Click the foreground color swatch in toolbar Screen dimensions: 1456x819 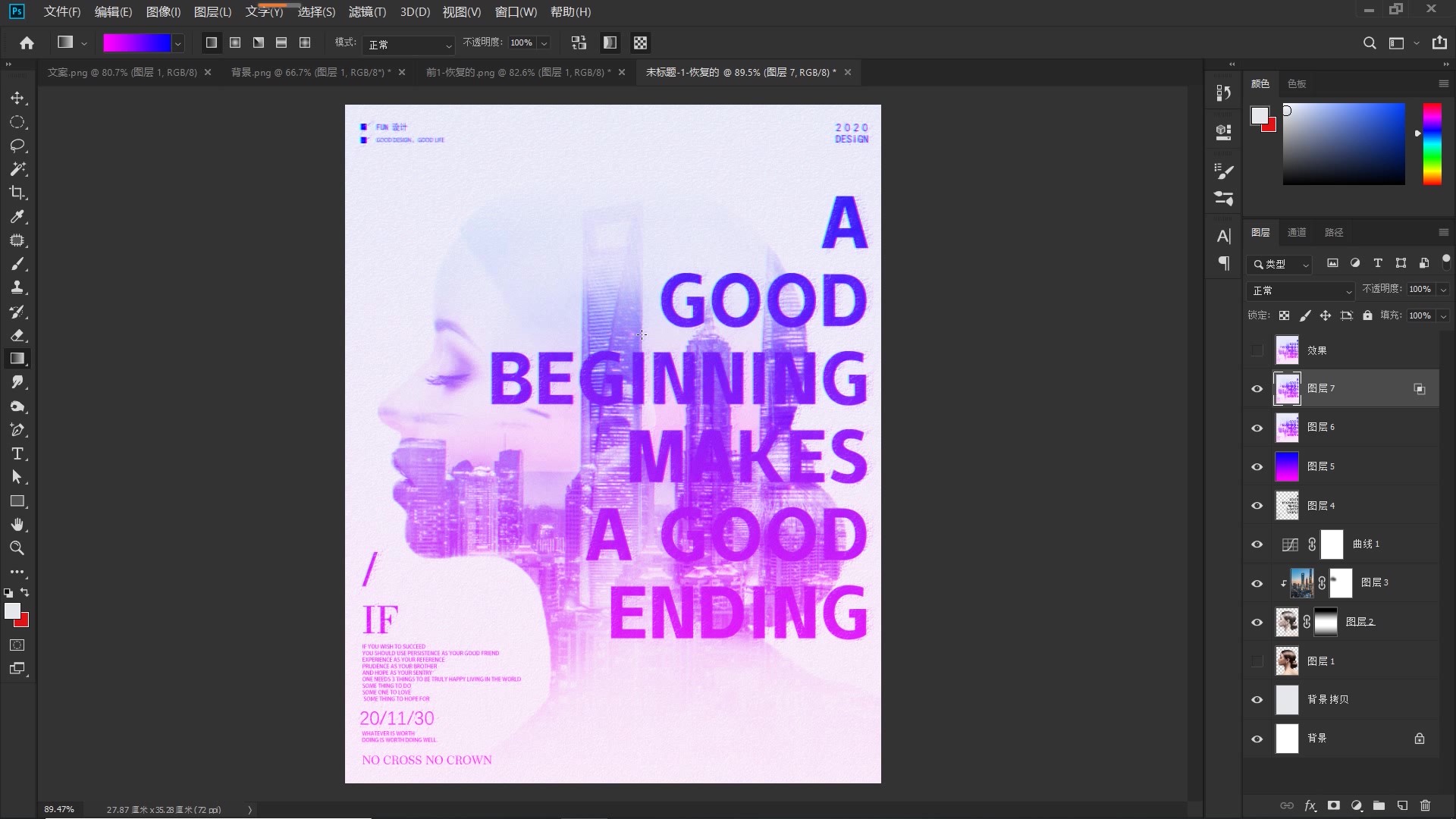pos(12,611)
